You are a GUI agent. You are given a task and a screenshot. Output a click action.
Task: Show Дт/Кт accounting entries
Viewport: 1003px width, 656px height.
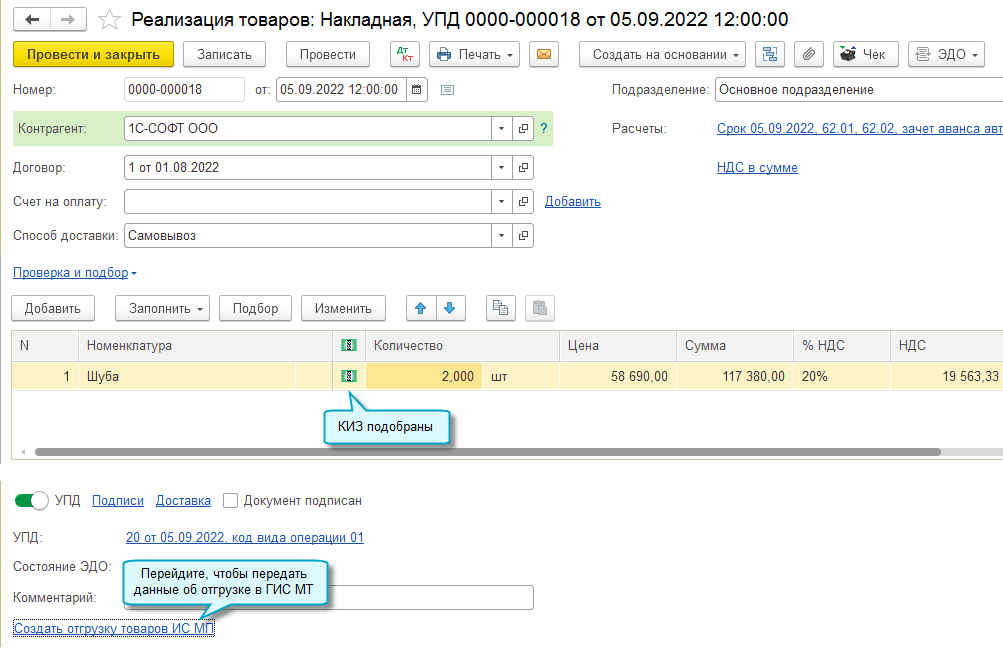click(x=405, y=54)
